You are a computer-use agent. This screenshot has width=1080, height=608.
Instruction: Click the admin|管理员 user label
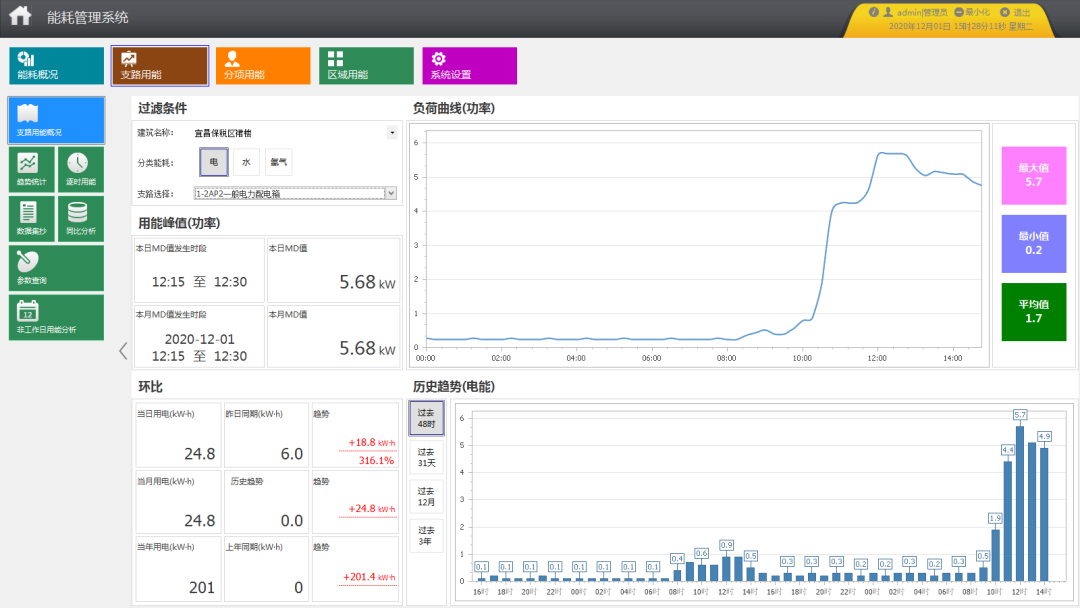[922, 12]
